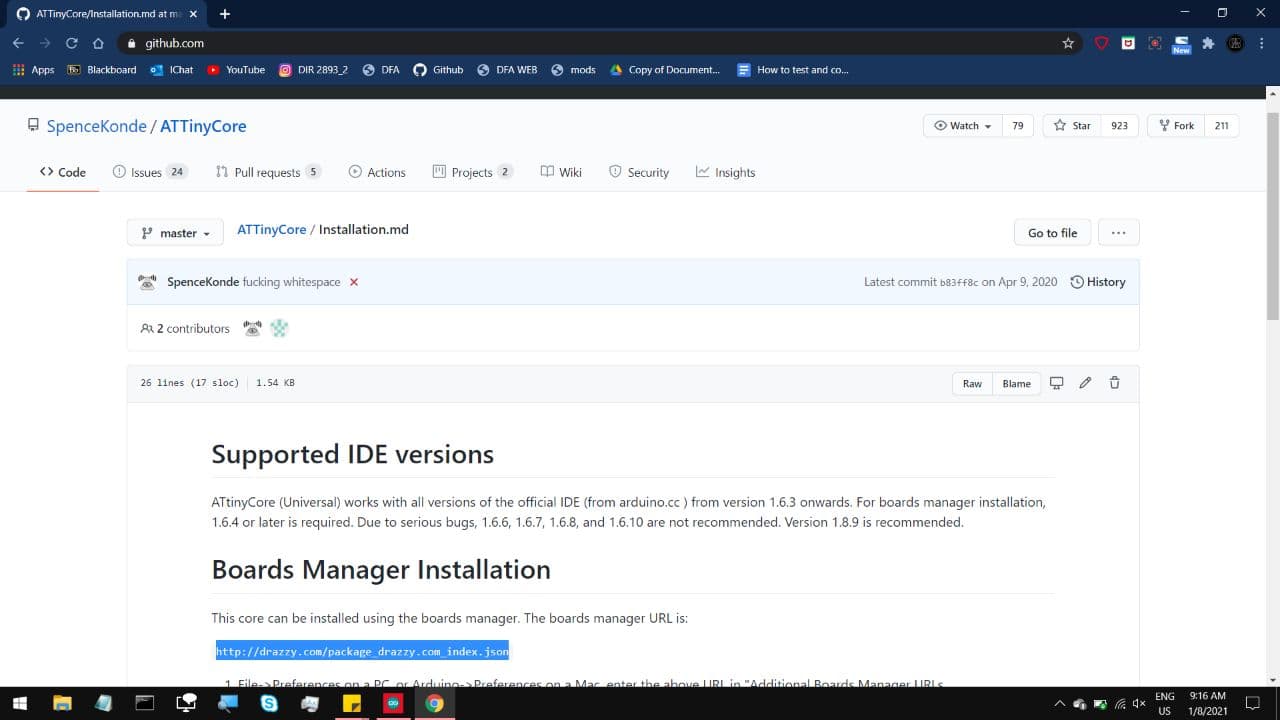This screenshot has height=720, width=1280.
Task: Open the Insights tab
Action: point(726,172)
